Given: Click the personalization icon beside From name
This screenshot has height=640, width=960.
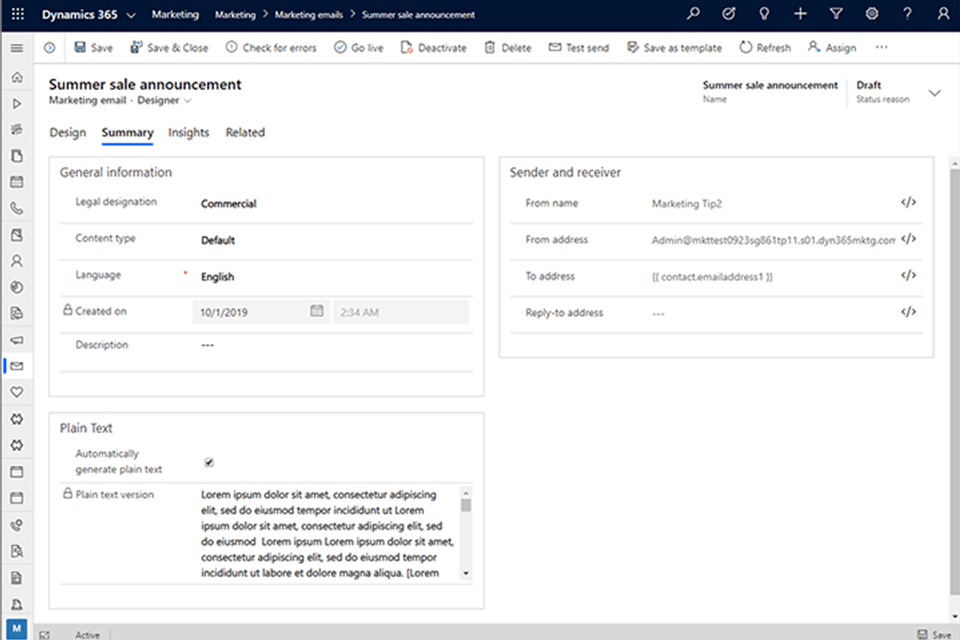Looking at the screenshot, I should pos(908,203).
